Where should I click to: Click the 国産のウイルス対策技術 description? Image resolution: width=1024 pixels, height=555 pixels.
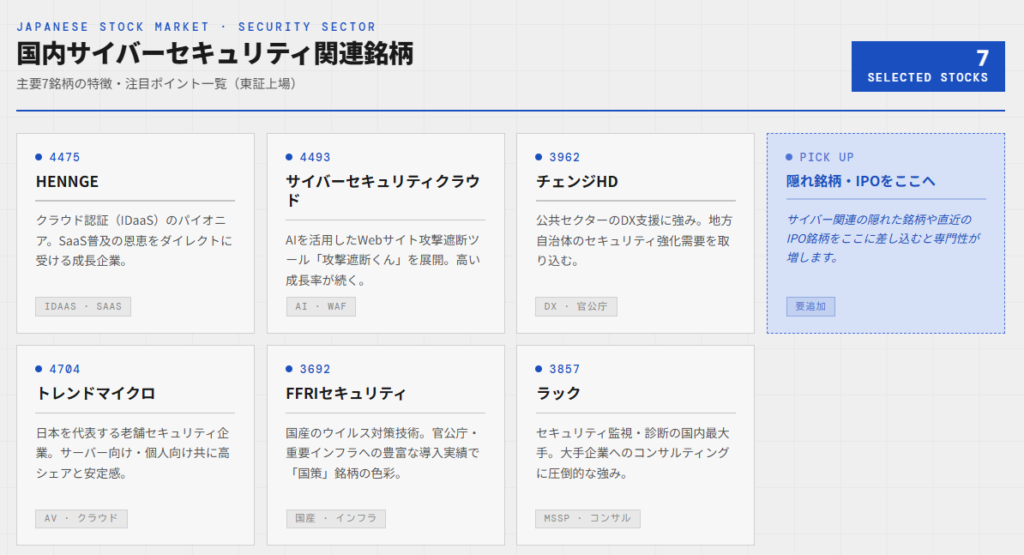(x=383, y=452)
